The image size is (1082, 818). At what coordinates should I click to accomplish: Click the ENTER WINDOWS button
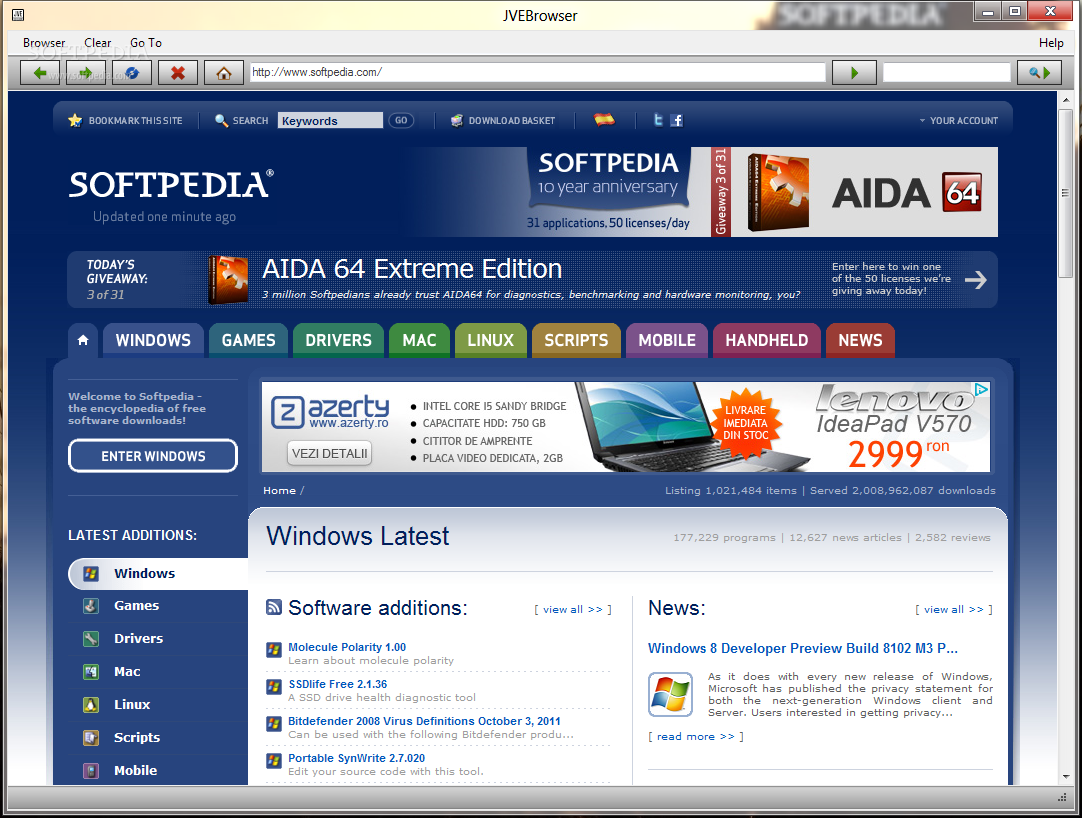click(x=153, y=456)
